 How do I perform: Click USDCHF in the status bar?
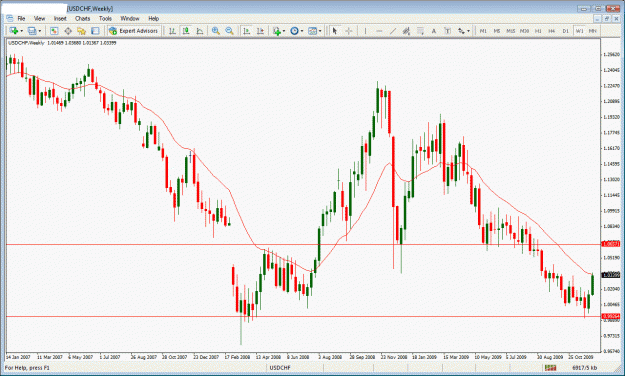pyautogui.click(x=280, y=368)
